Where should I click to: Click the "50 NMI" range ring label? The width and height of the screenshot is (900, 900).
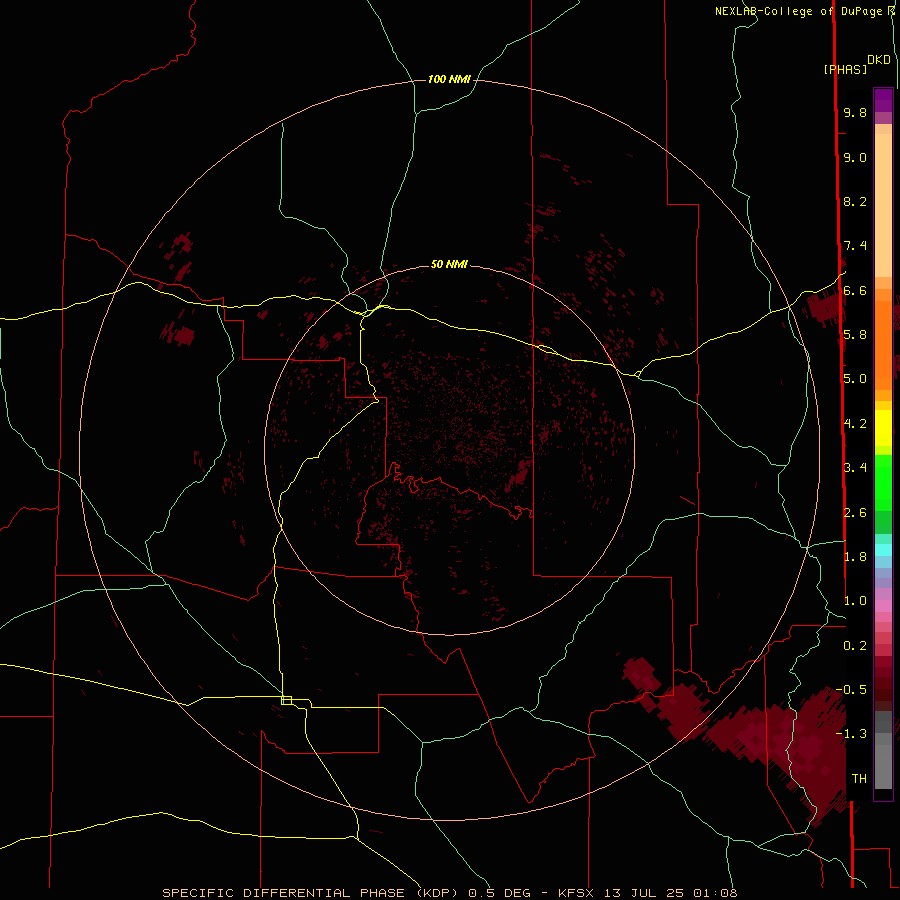(x=449, y=264)
